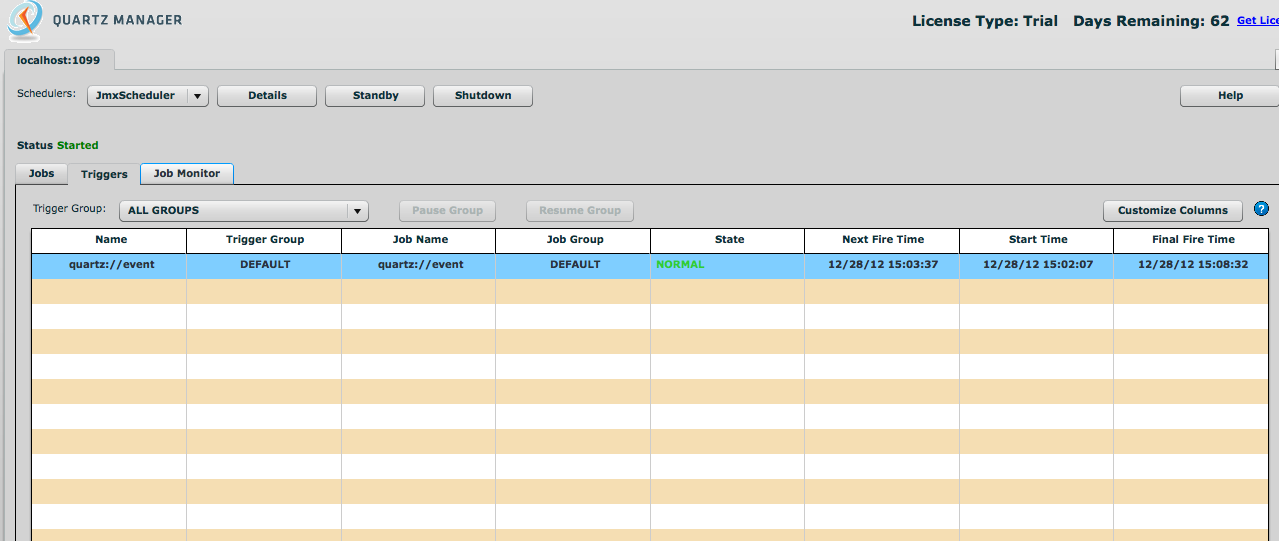
Task: Click the NORMAL state cell
Action: click(729, 265)
